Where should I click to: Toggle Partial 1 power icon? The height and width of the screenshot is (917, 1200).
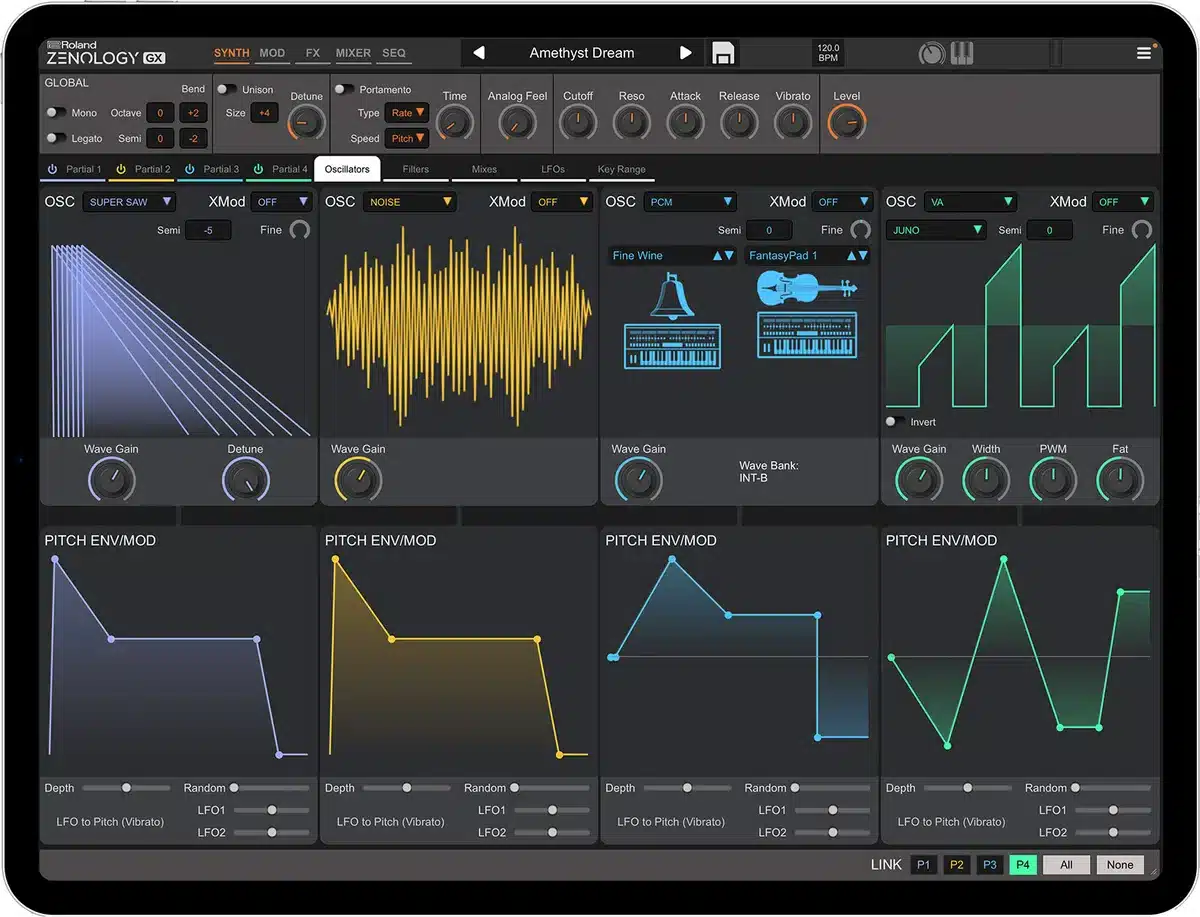coord(53,170)
